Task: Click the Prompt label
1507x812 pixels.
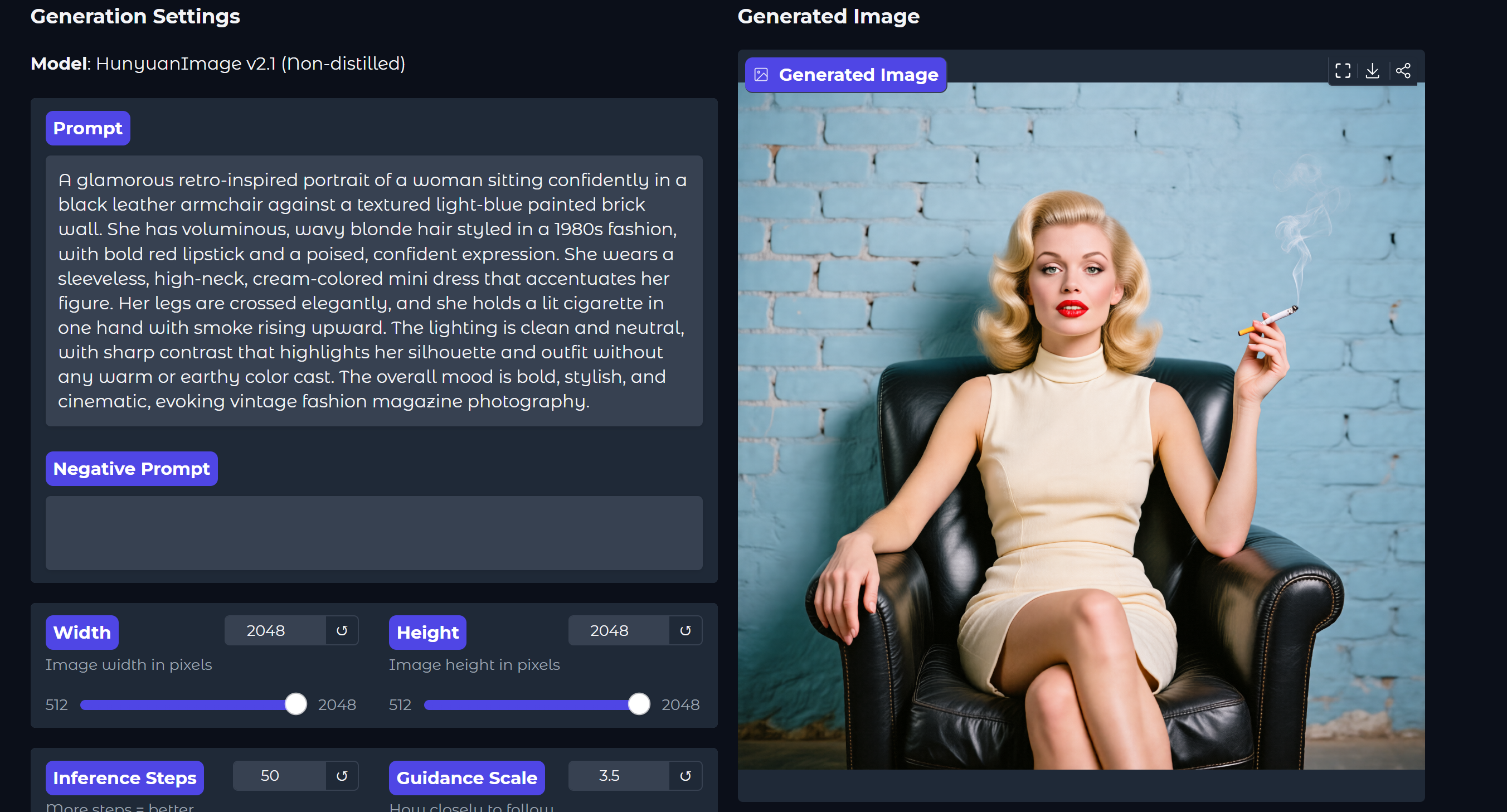Action: [x=87, y=128]
